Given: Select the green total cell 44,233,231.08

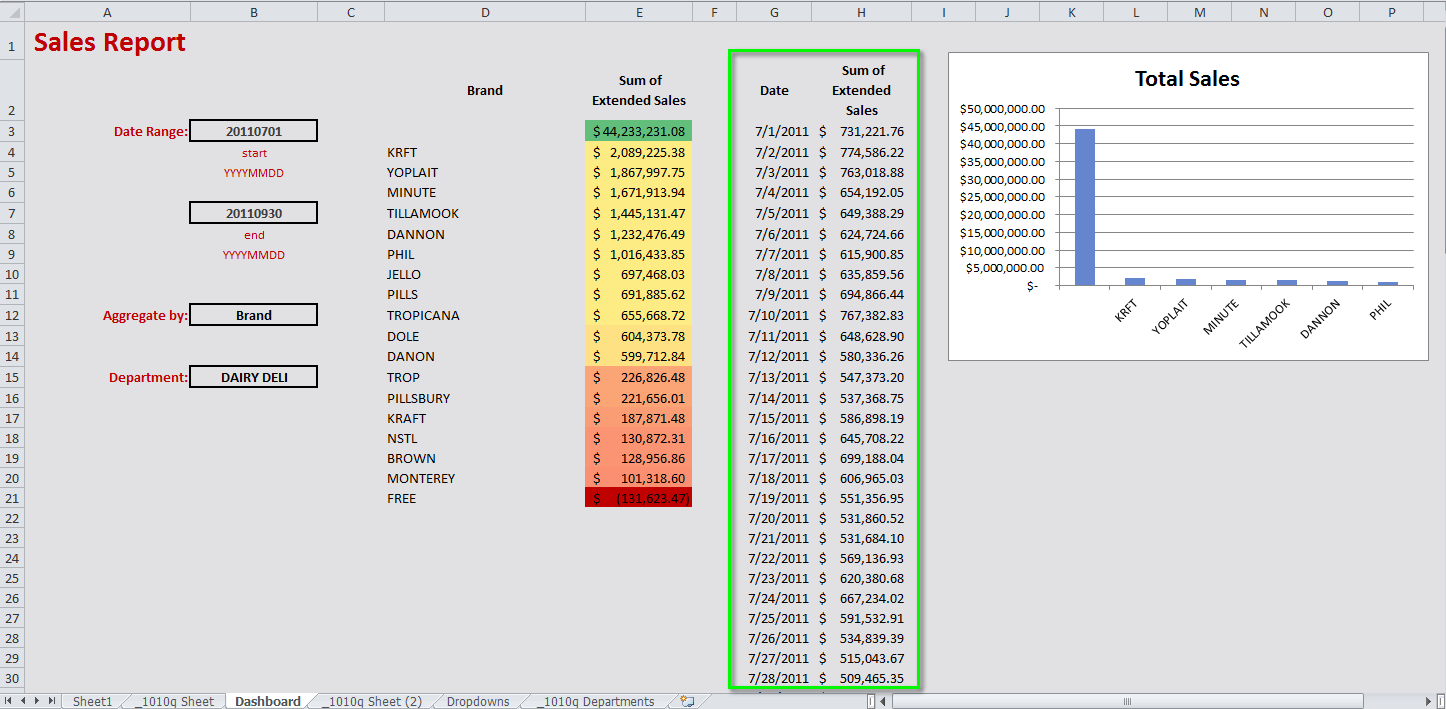Looking at the screenshot, I should (x=639, y=131).
